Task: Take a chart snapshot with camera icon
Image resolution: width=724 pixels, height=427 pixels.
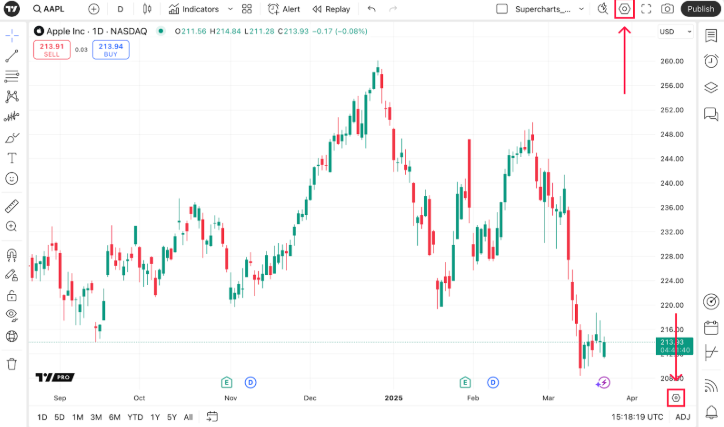Action: click(x=667, y=9)
